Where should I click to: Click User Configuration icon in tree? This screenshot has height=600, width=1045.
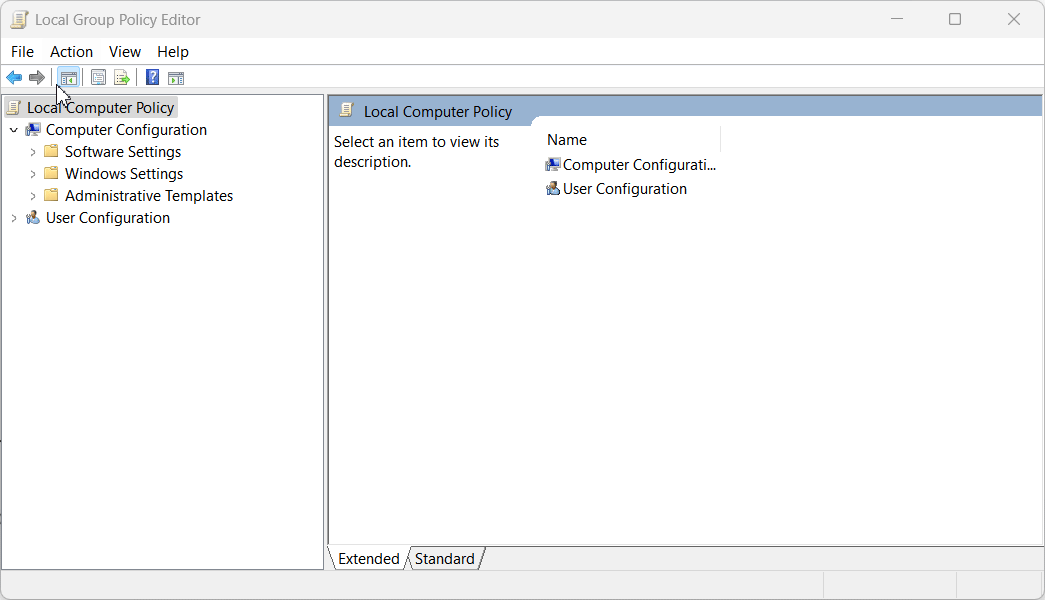coord(33,217)
